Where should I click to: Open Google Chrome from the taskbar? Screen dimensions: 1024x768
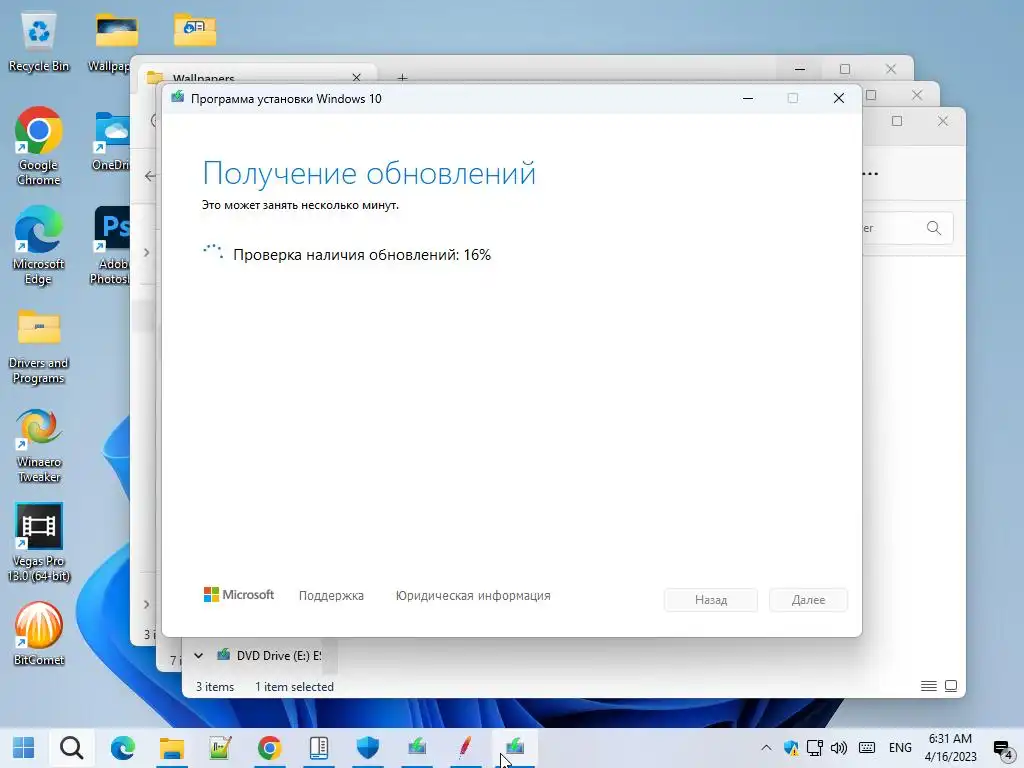[269, 748]
